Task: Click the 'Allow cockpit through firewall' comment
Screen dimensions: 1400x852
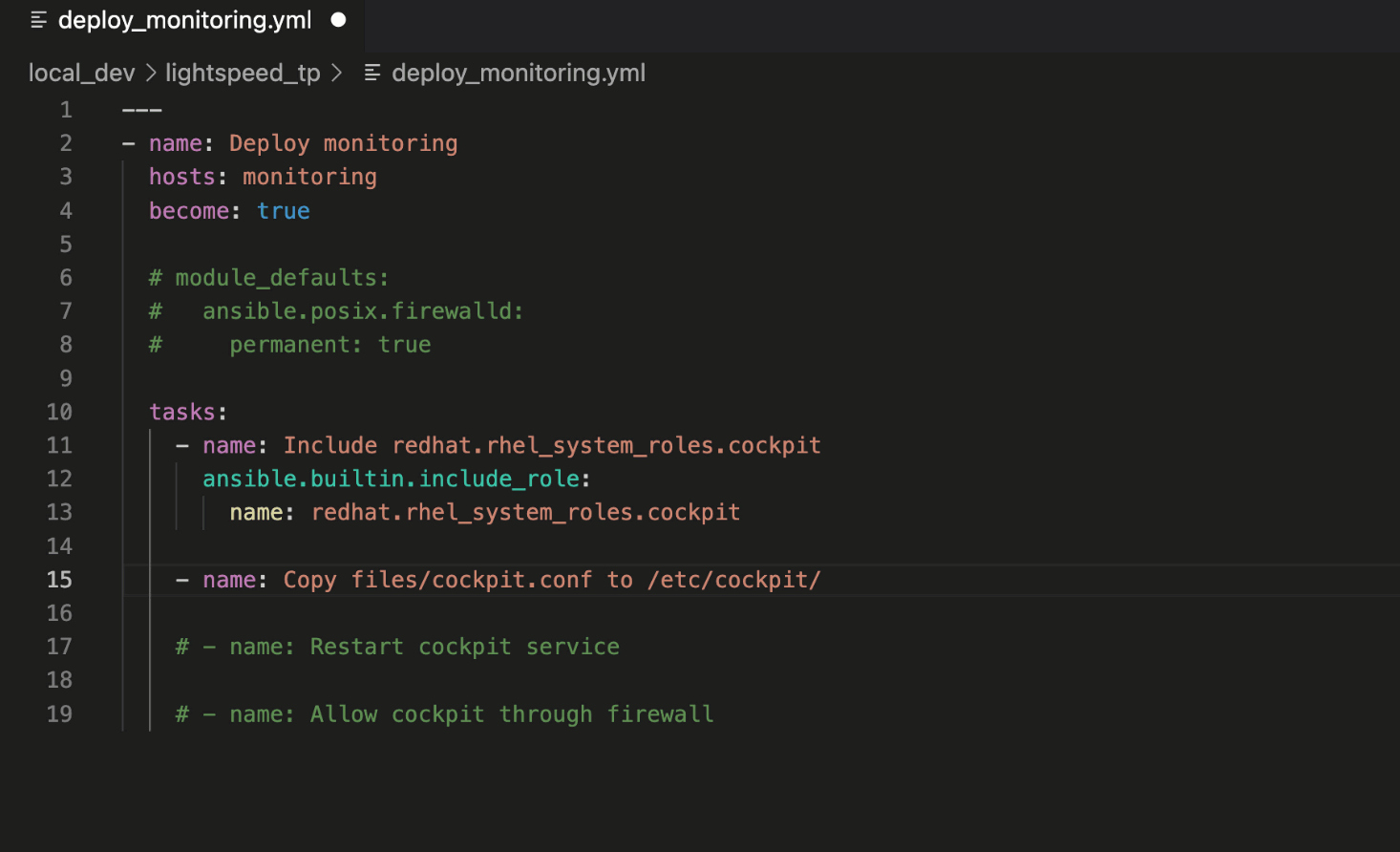Action: (512, 714)
